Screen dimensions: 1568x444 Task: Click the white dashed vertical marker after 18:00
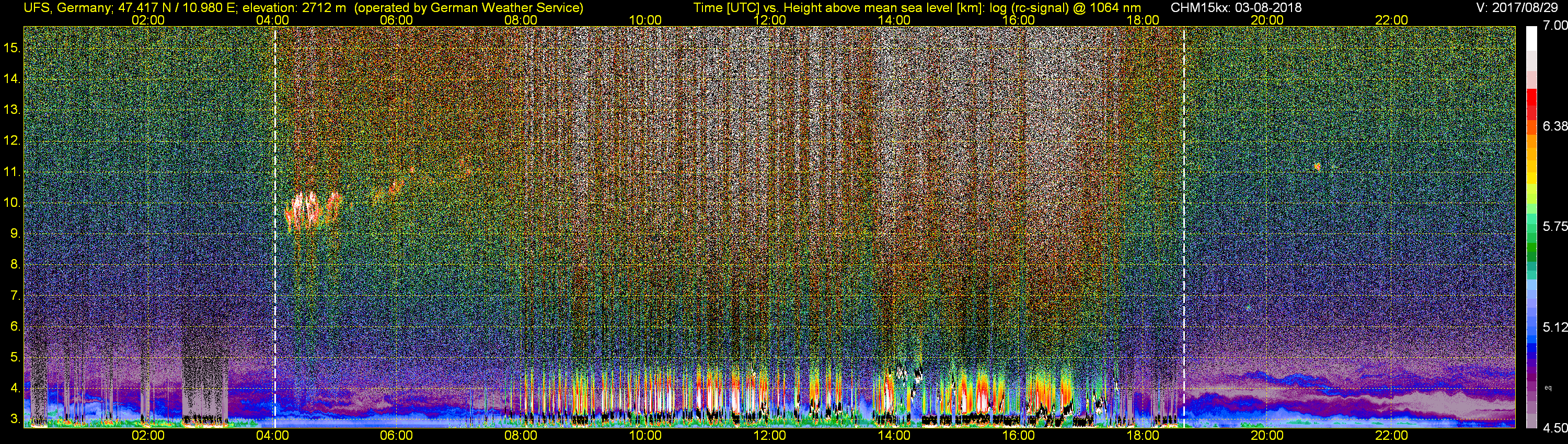1184,227
